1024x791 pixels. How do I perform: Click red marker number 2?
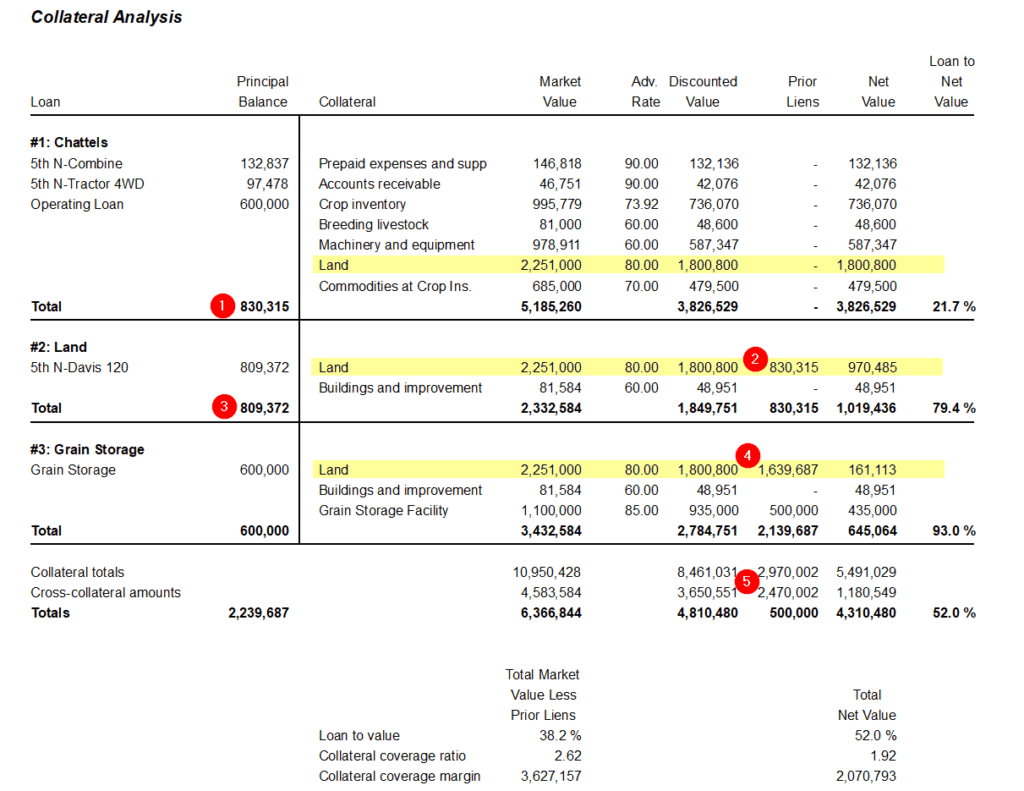click(x=755, y=358)
